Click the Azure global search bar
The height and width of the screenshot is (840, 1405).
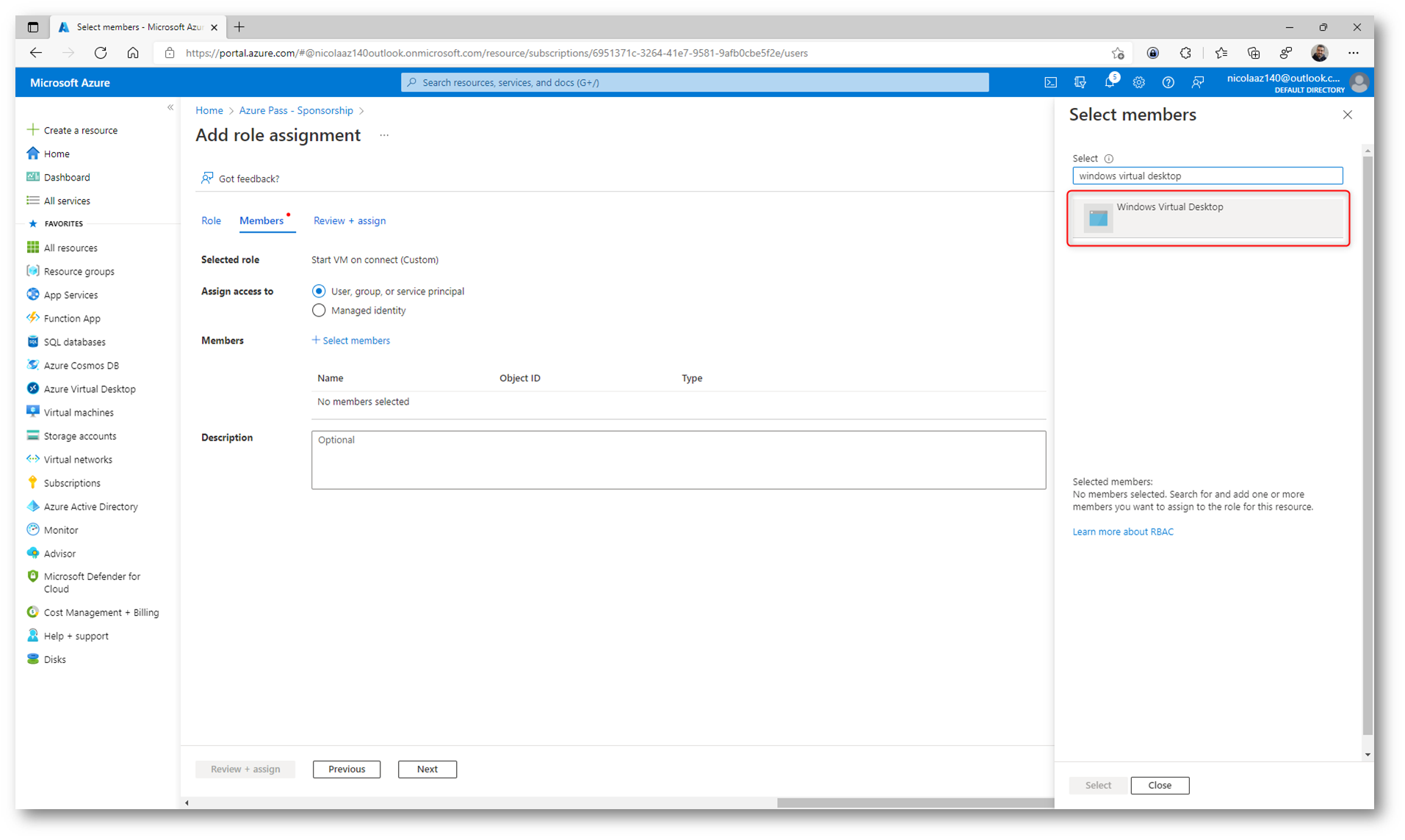point(695,82)
